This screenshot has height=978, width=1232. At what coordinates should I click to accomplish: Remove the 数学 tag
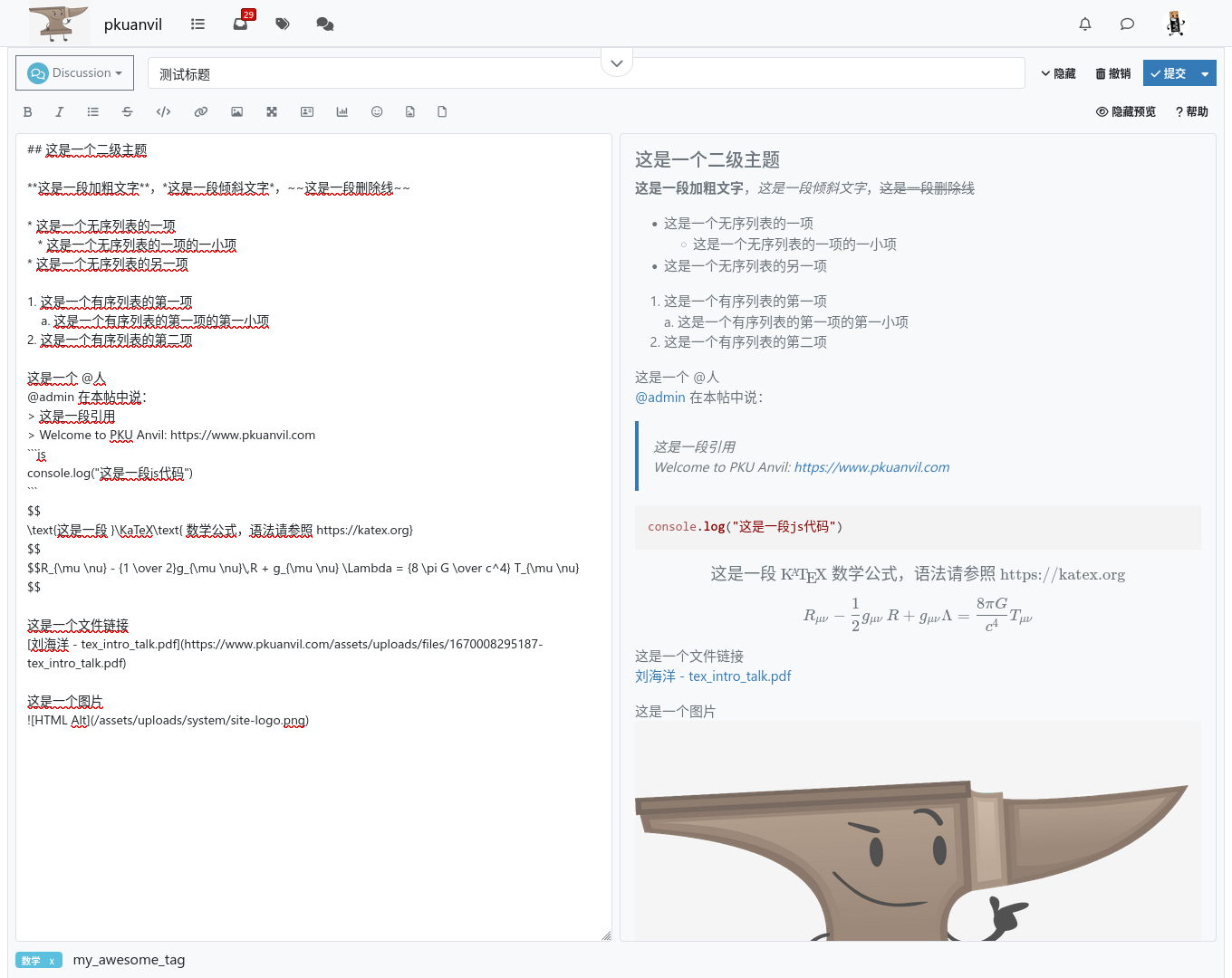pos(52,961)
